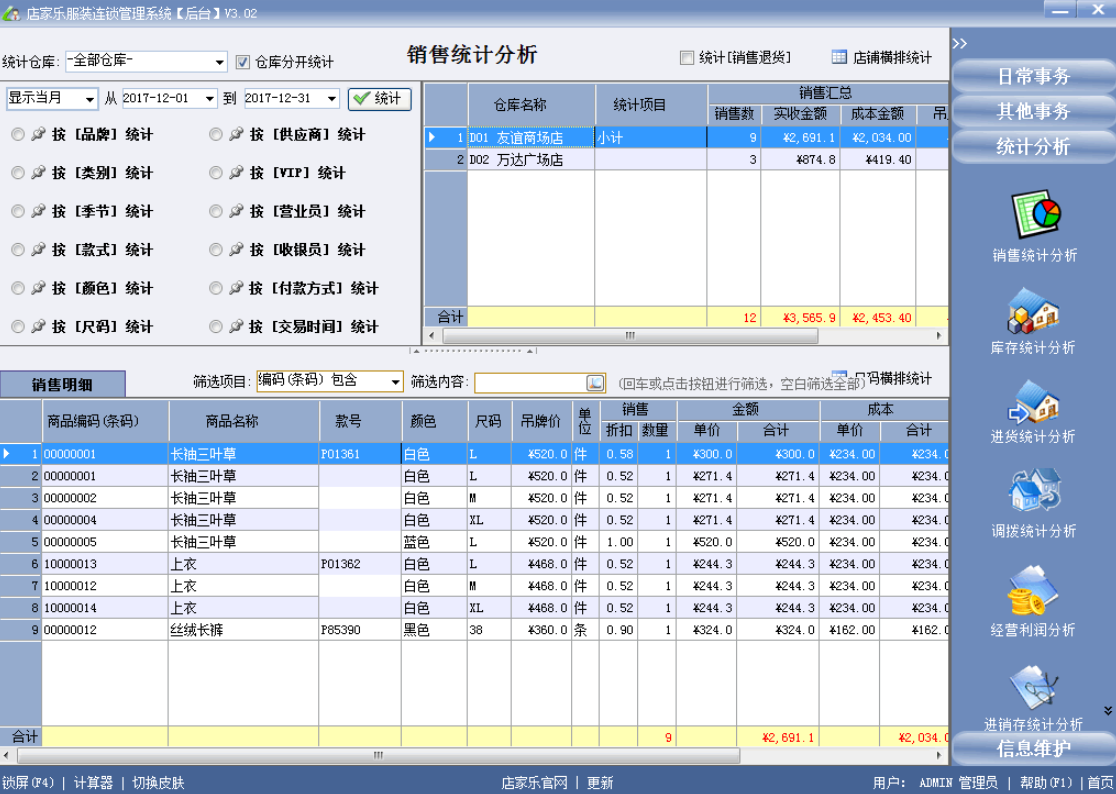This screenshot has width=1116, height=794.
Task: Open 经营利润分析 profit icon
Action: (1033, 591)
